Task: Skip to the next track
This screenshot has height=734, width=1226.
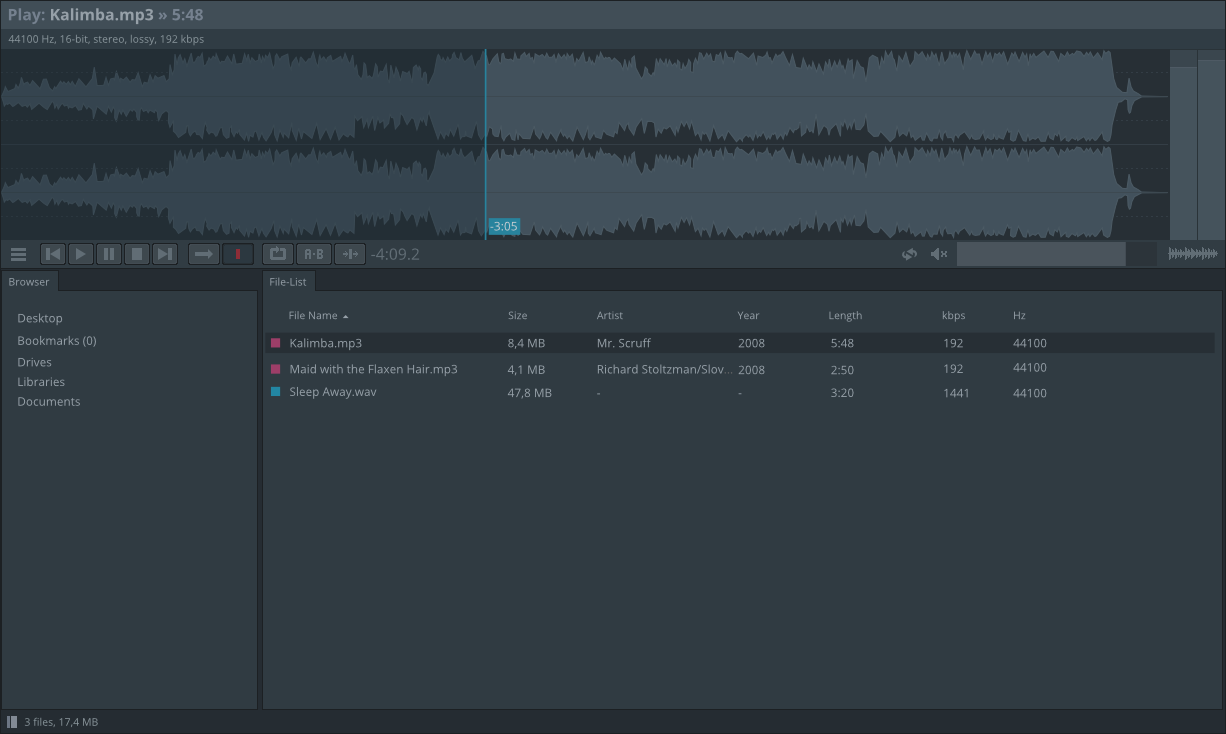Action: tap(165, 254)
